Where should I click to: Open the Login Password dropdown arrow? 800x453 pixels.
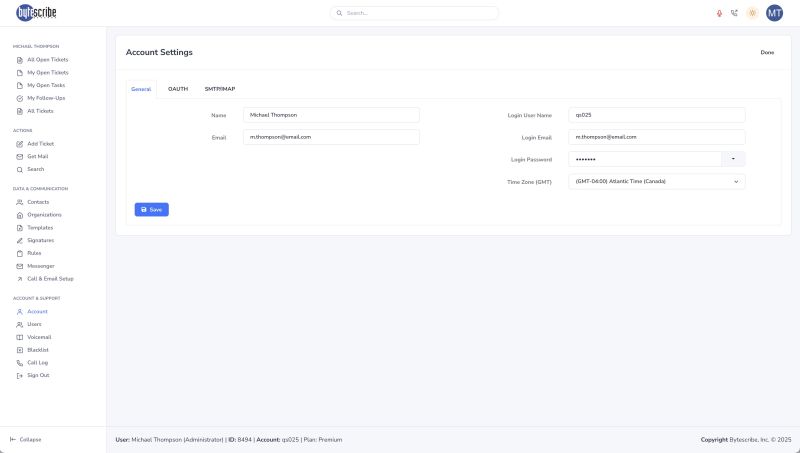(x=733, y=159)
